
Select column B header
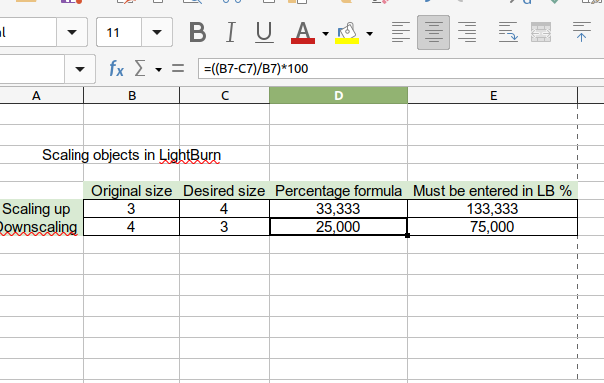(132, 96)
